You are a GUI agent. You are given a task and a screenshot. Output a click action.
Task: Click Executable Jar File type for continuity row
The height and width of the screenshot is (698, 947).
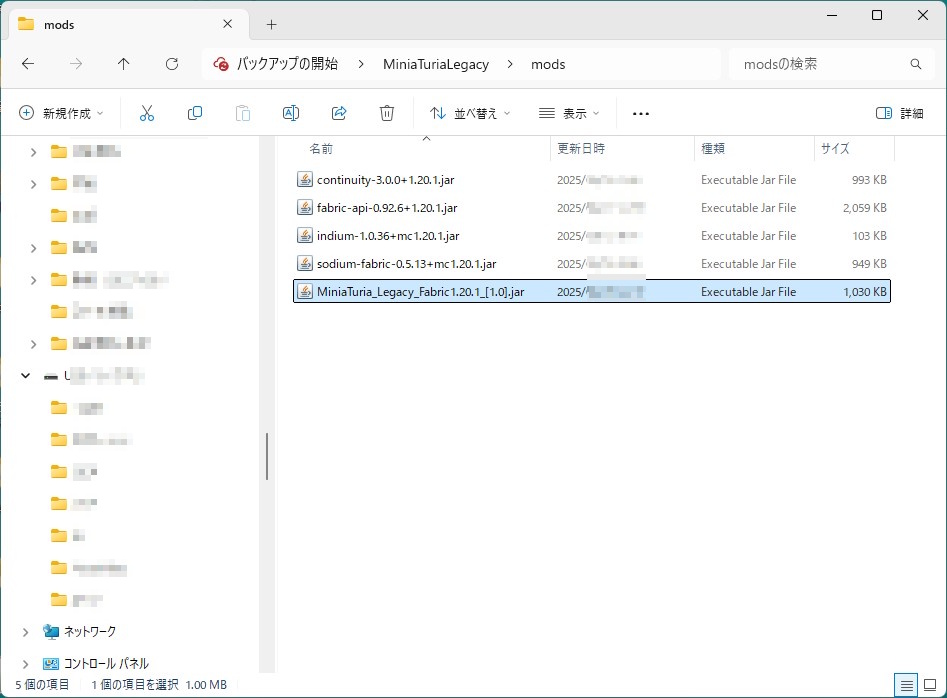748,179
